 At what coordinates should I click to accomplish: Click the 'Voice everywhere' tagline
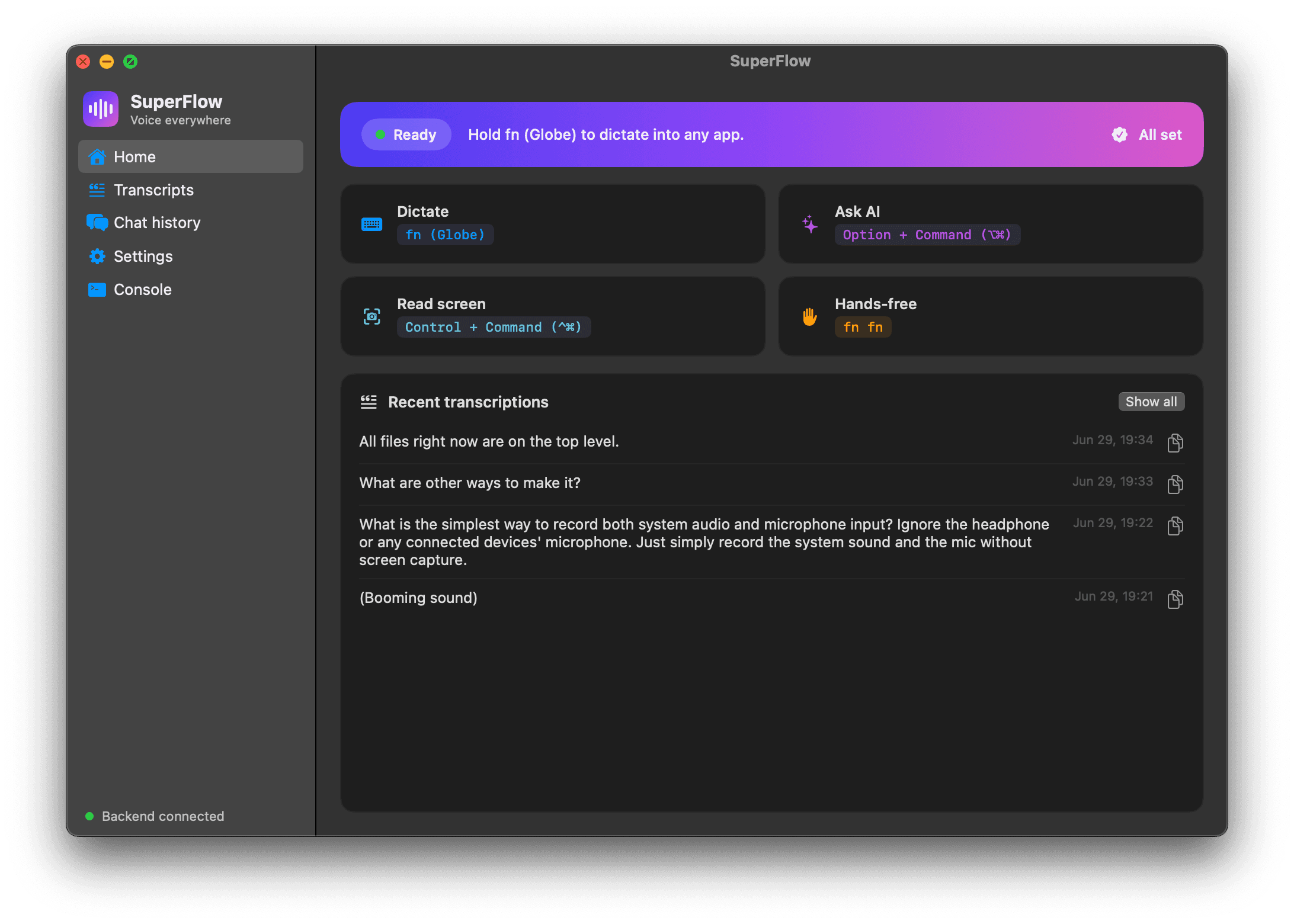tap(181, 120)
